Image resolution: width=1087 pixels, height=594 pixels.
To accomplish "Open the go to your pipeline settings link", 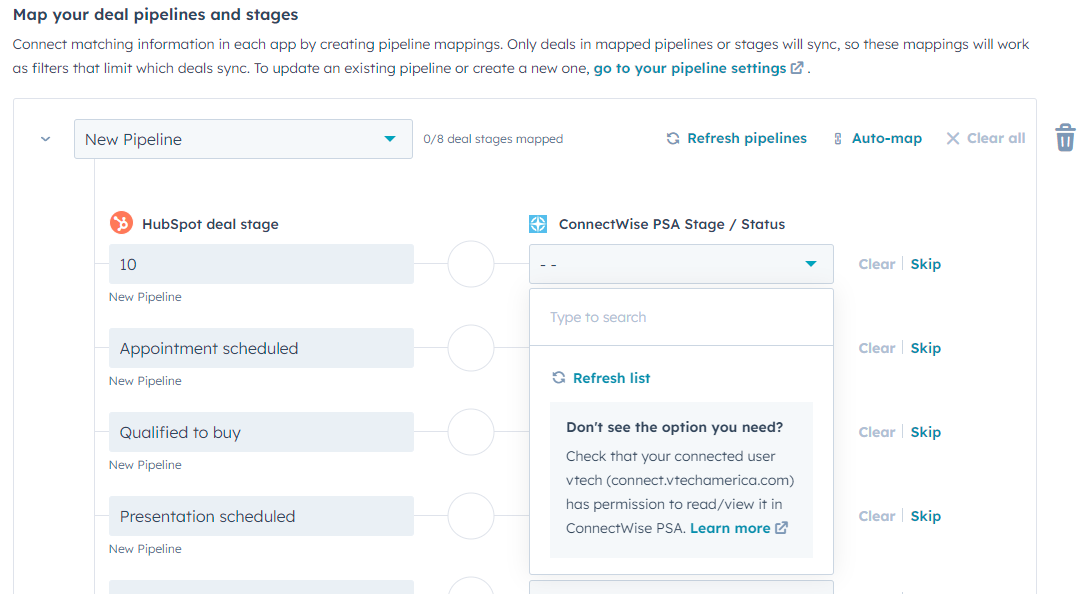I will (x=698, y=68).
